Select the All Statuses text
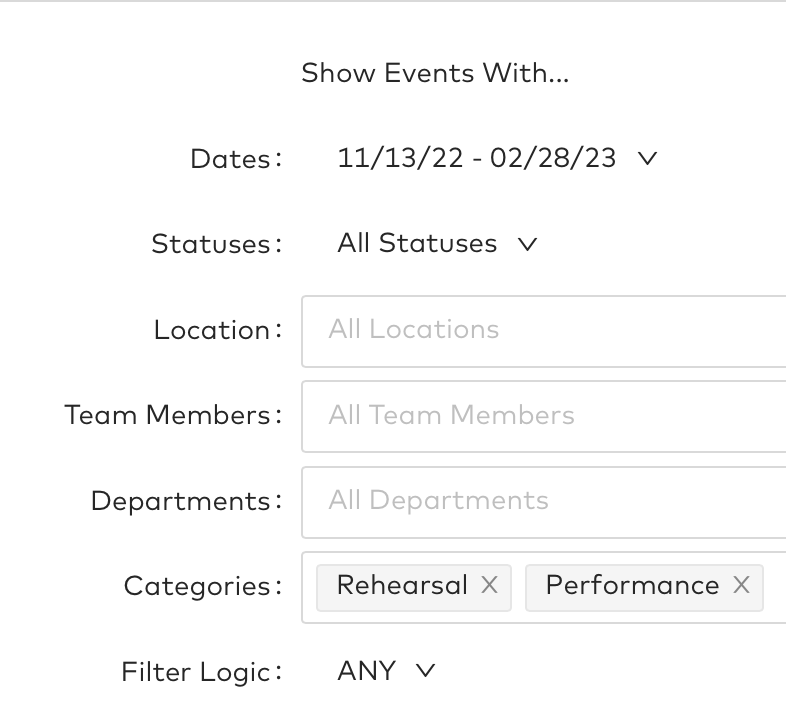Image resolution: width=786 pixels, height=701 pixels. (417, 244)
